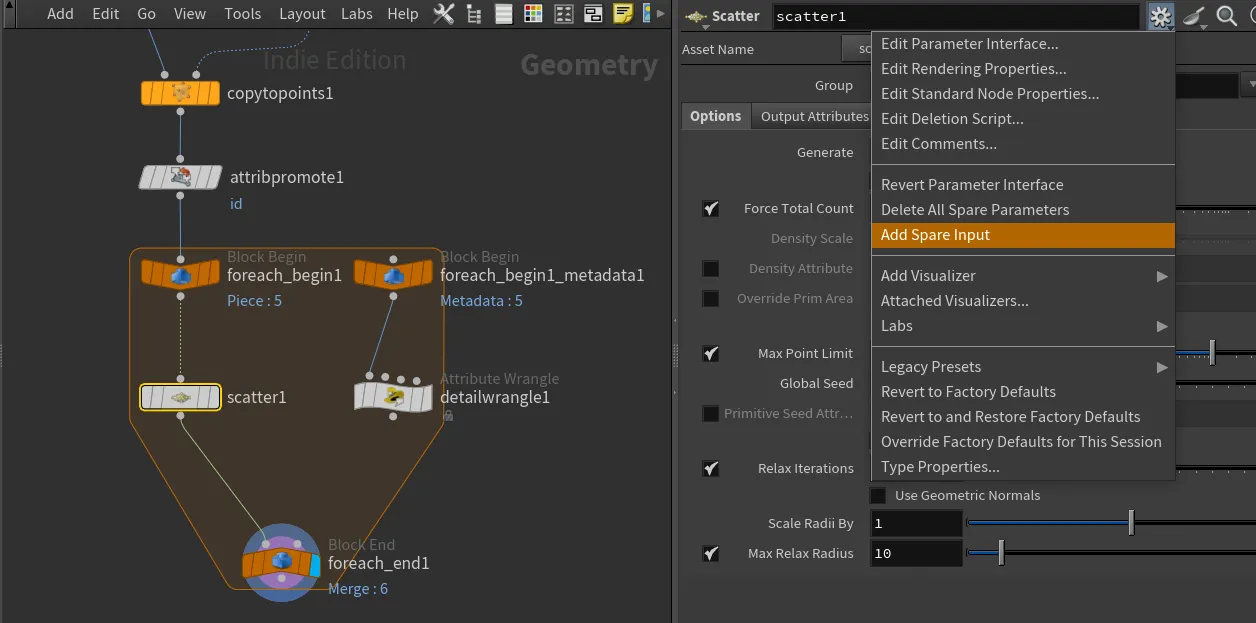Open the Labs menu in the network editor menu bar
This screenshot has height=623, width=1256.
[357, 14]
